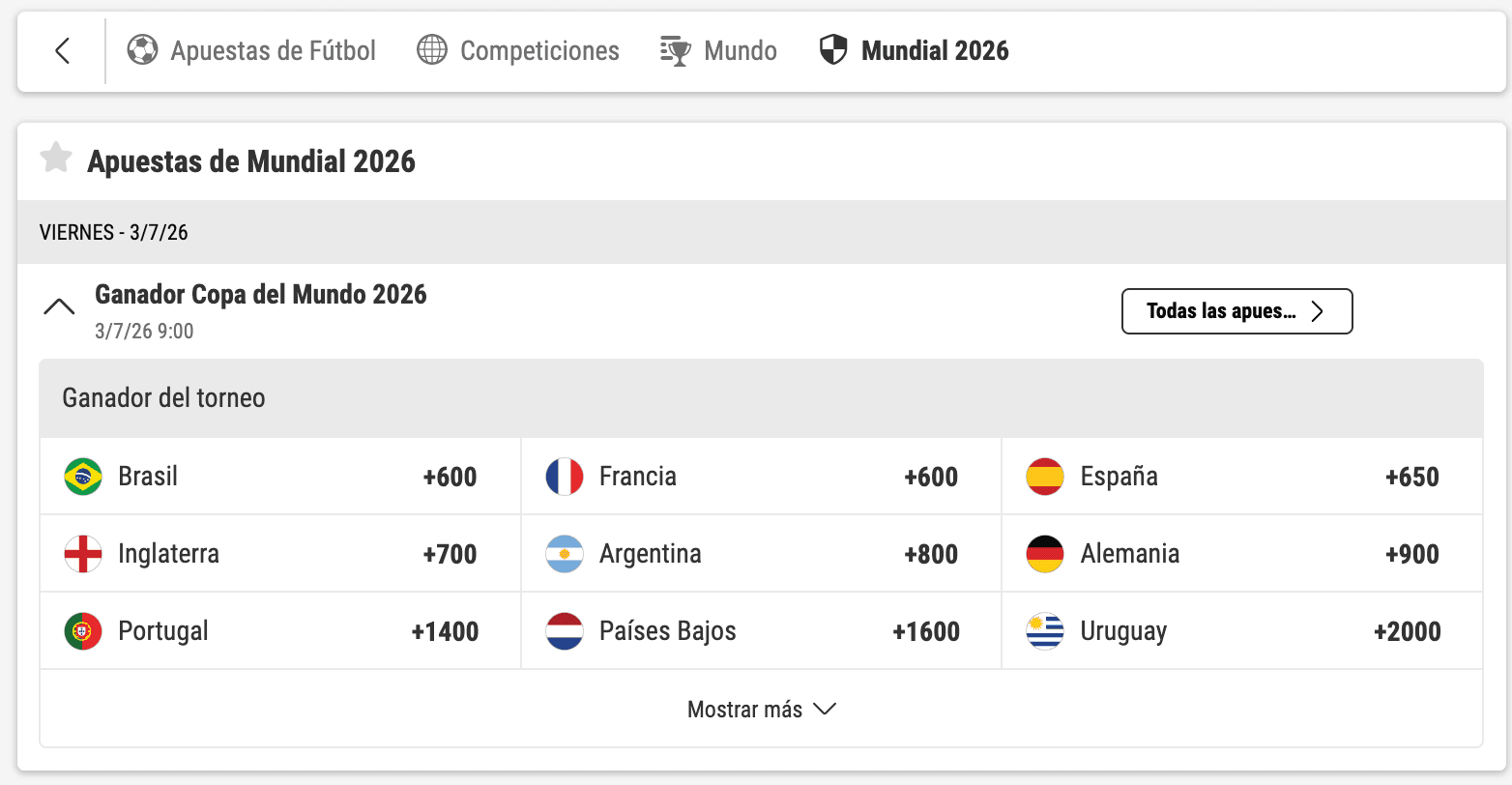Click the Uruguay flag icon
The height and width of the screenshot is (785, 1512).
(1045, 630)
